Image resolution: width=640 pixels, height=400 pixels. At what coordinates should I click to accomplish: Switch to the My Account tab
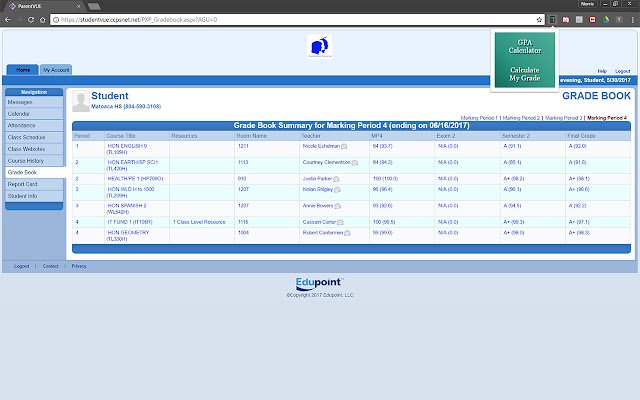click(56, 70)
